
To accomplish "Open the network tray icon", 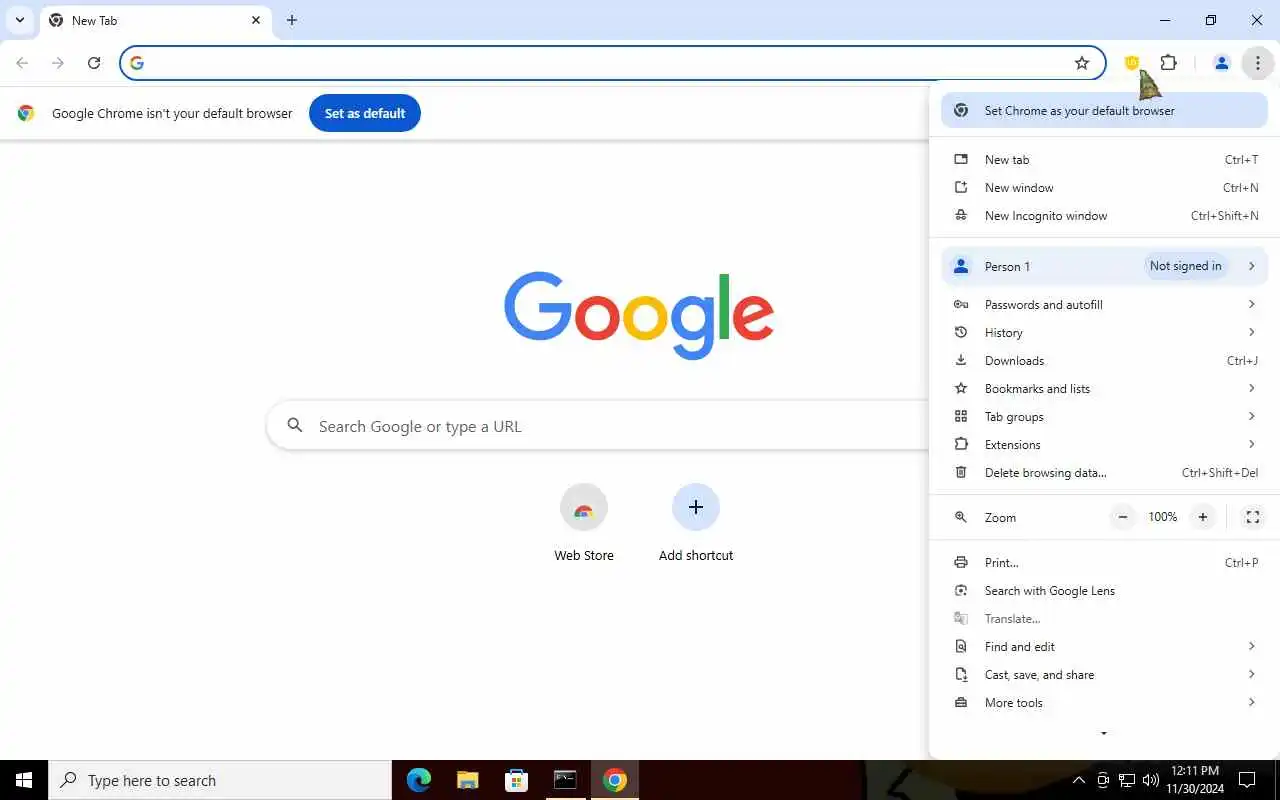I will pos(1126,780).
